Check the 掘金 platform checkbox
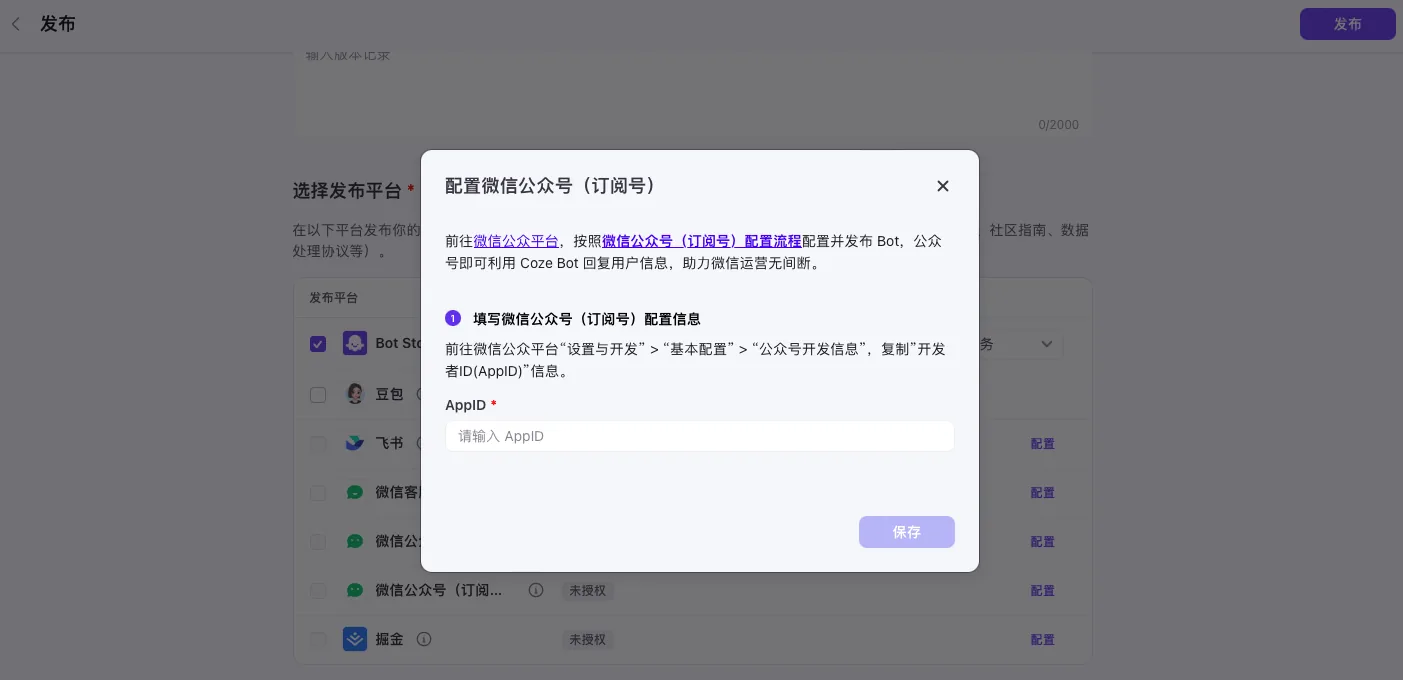The width and height of the screenshot is (1403, 680). tap(318, 640)
